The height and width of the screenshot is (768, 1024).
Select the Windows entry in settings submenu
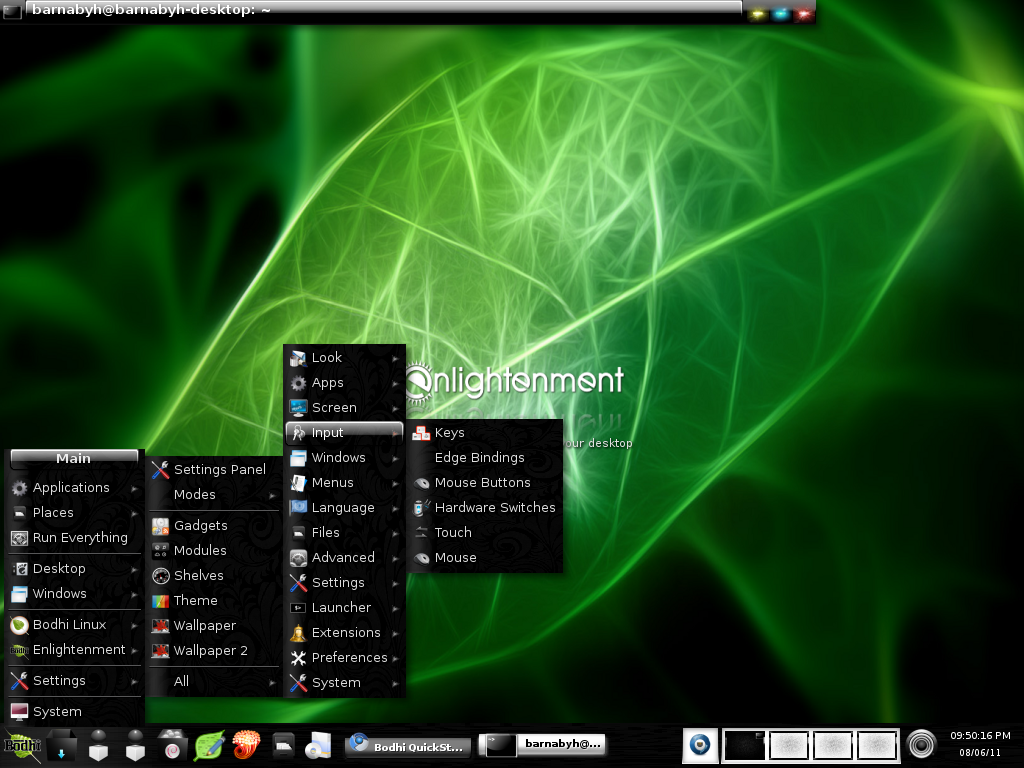click(x=345, y=458)
